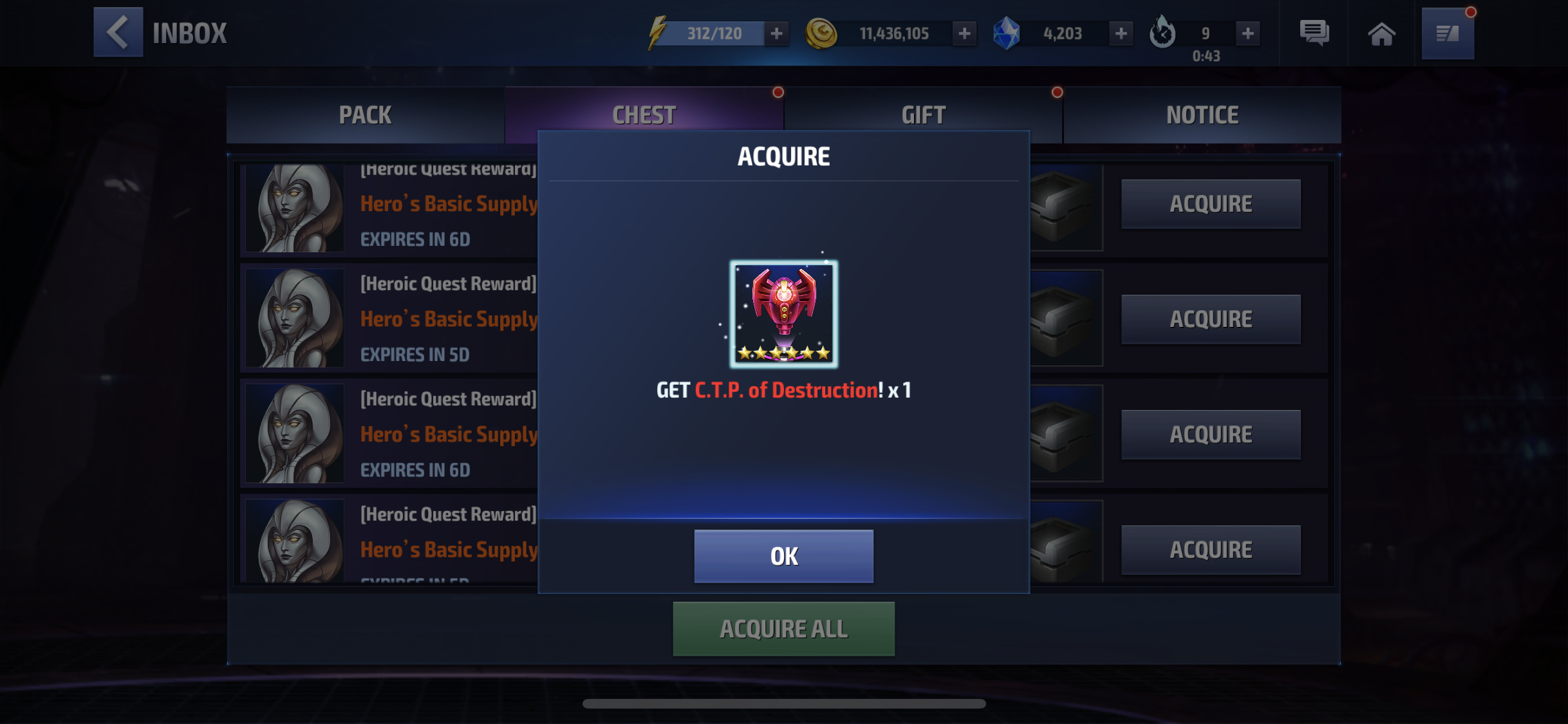Screen dimensions: 1568x724
Task: Select the CHEST tab
Action: tap(644, 115)
